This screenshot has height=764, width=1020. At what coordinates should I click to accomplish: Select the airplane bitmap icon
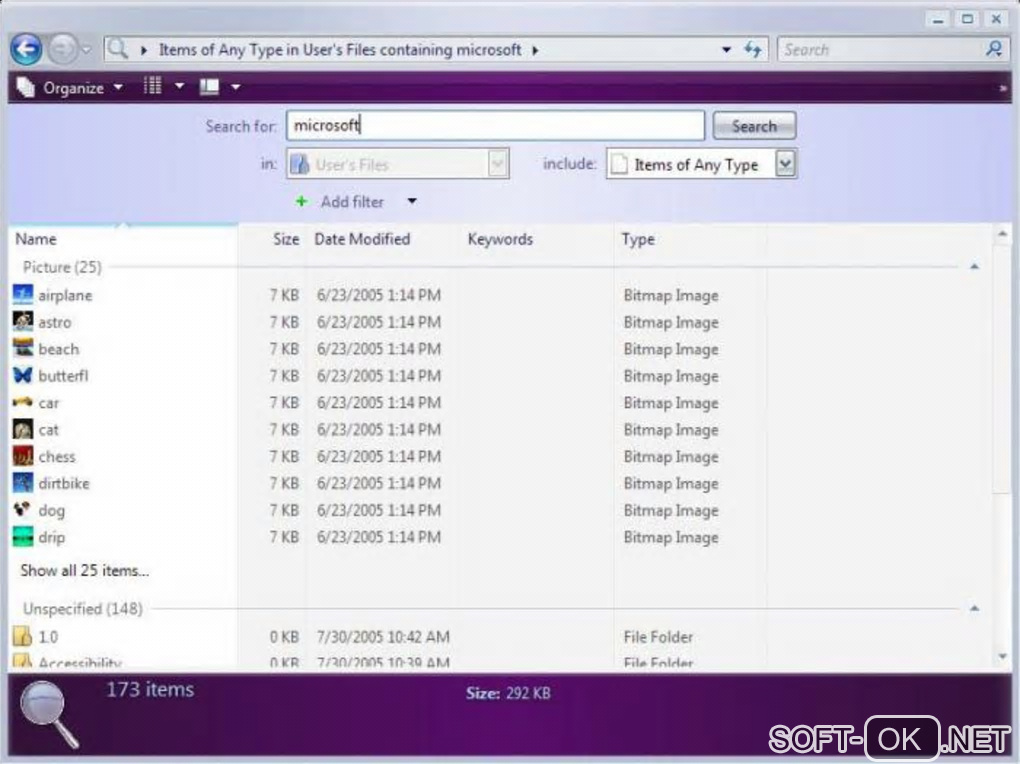(x=23, y=295)
